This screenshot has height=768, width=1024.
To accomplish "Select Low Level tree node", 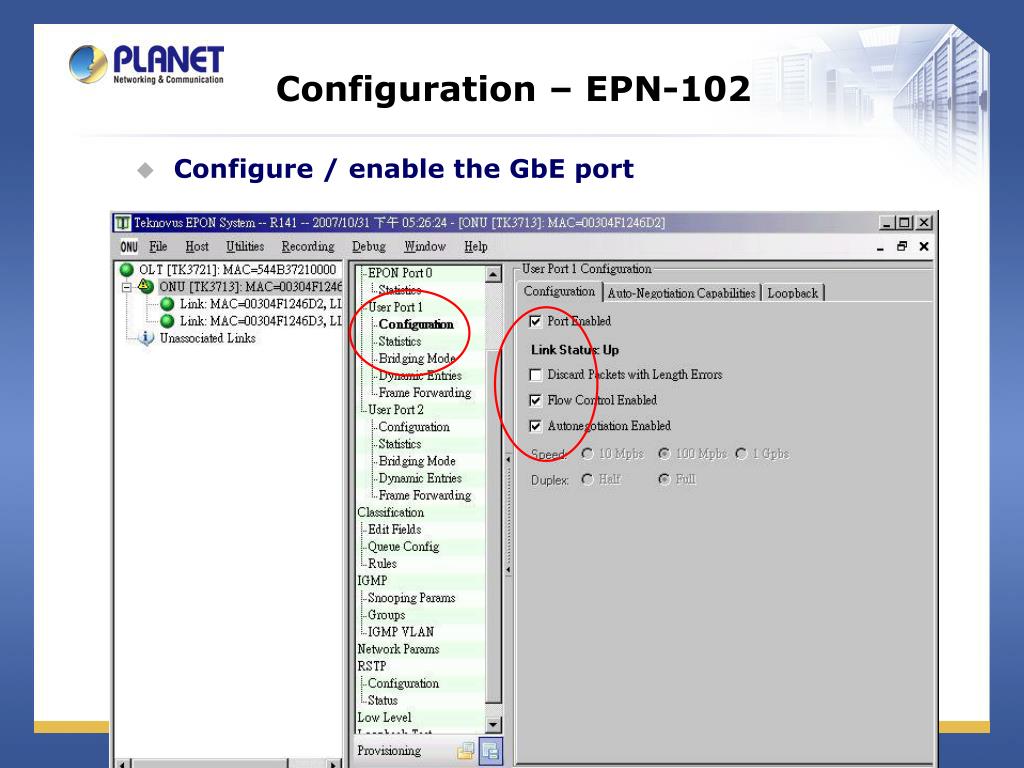I will 384,717.
